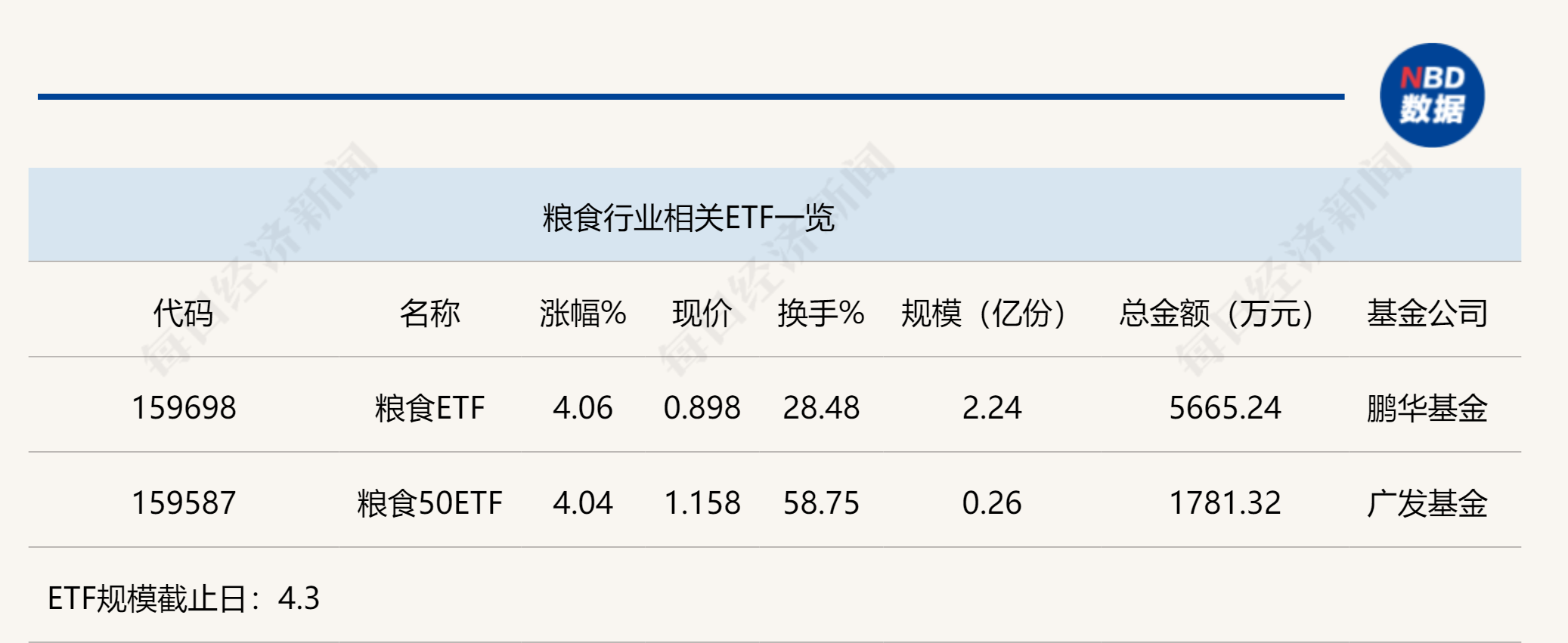Viewport: 1568px width, 643px height.
Task: Select the 换手% column header
Action: (821, 313)
